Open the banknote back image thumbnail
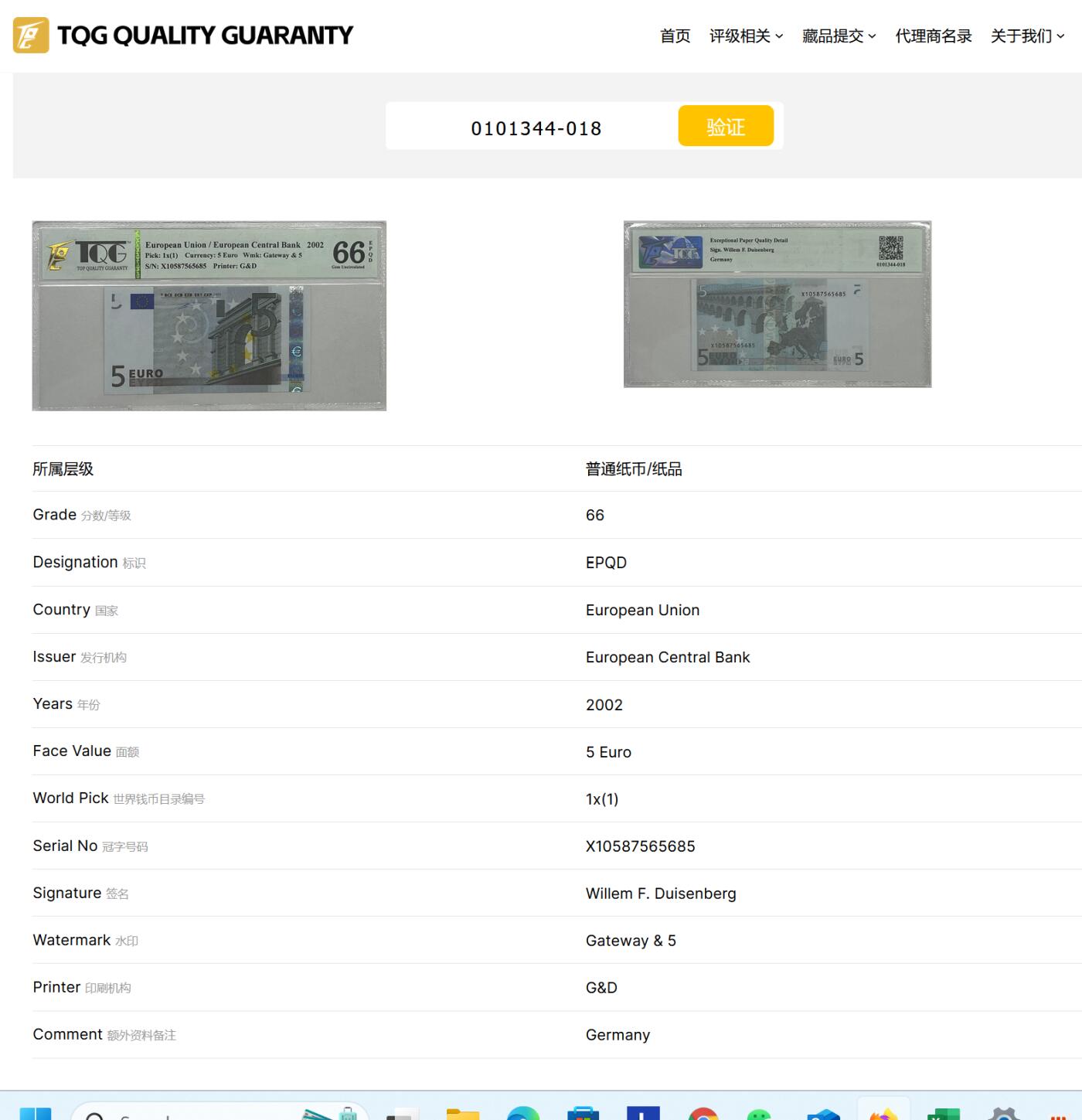The width and height of the screenshot is (1082, 1120). [777, 304]
